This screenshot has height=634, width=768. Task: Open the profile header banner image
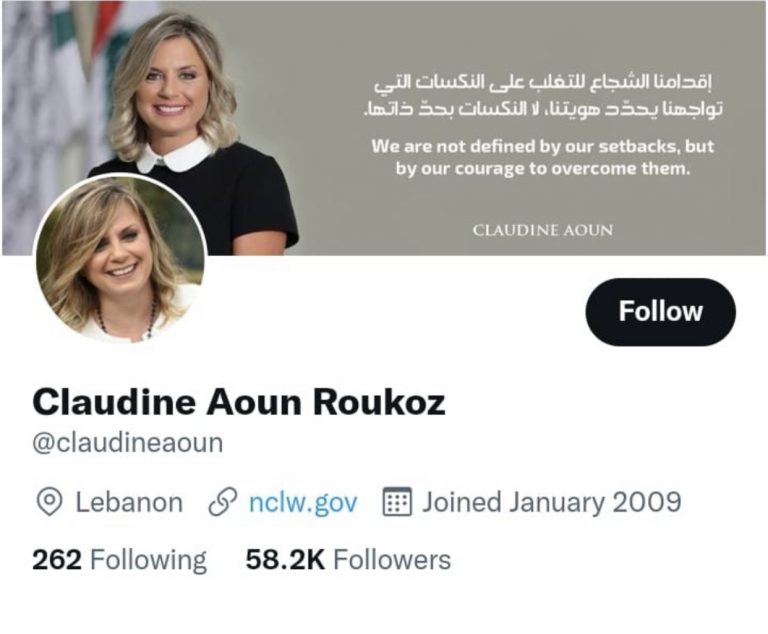pyautogui.click(x=384, y=128)
